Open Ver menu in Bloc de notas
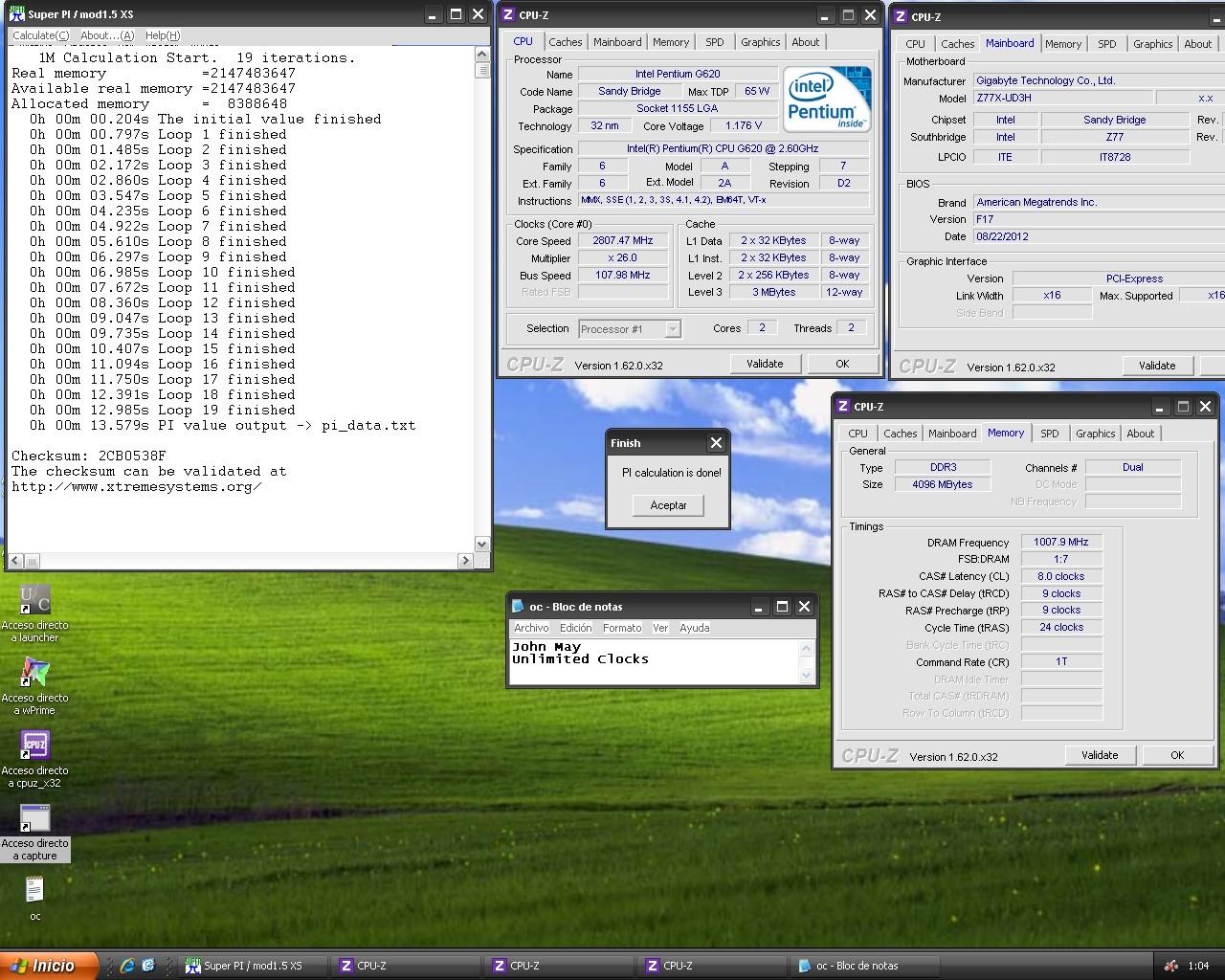Image resolution: width=1225 pixels, height=980 pixels. (660, 628)
